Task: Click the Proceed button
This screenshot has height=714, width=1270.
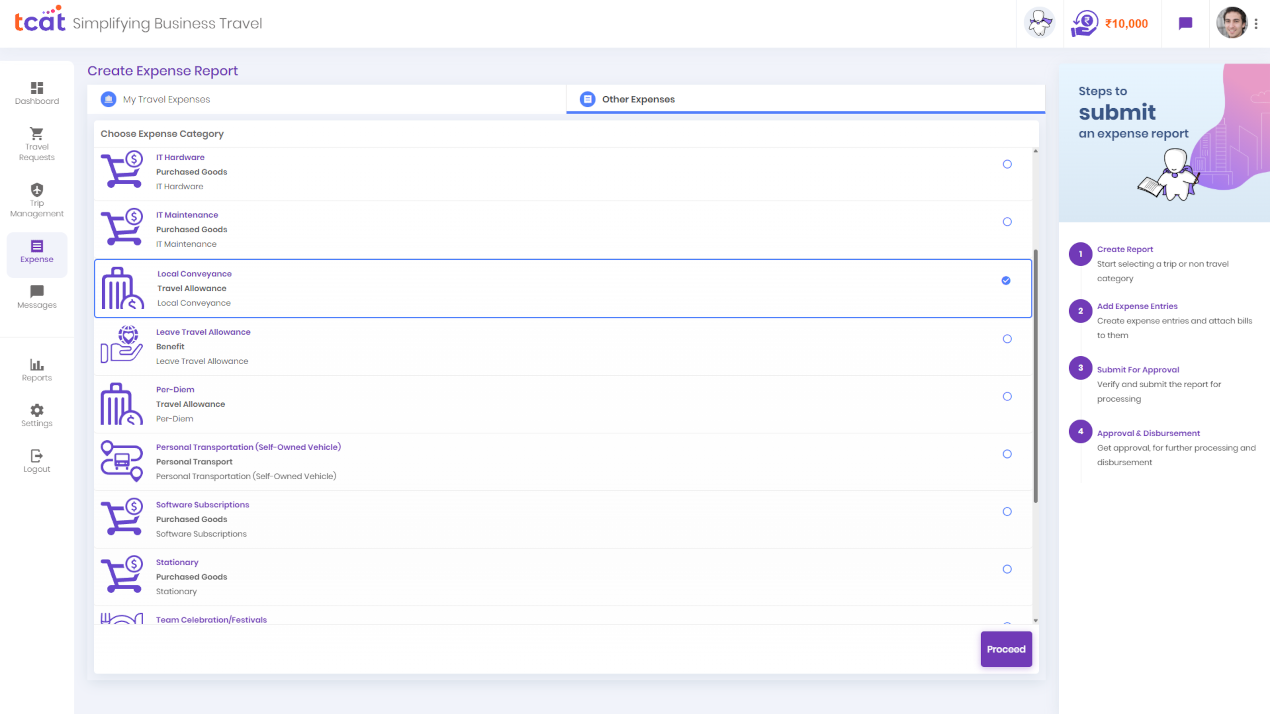Action: 1006,649
